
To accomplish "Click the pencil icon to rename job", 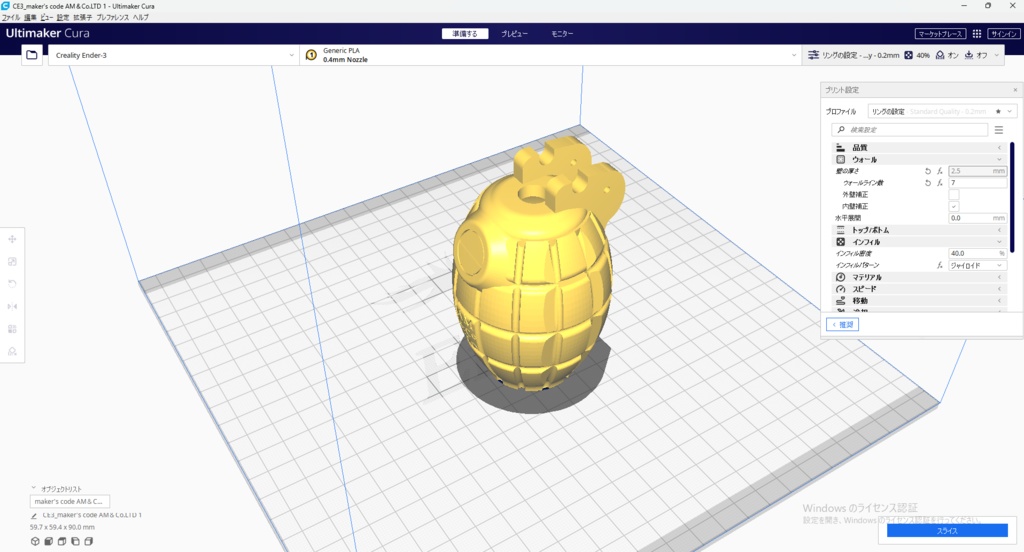I will pyautogui.click(x=34, y=515).
